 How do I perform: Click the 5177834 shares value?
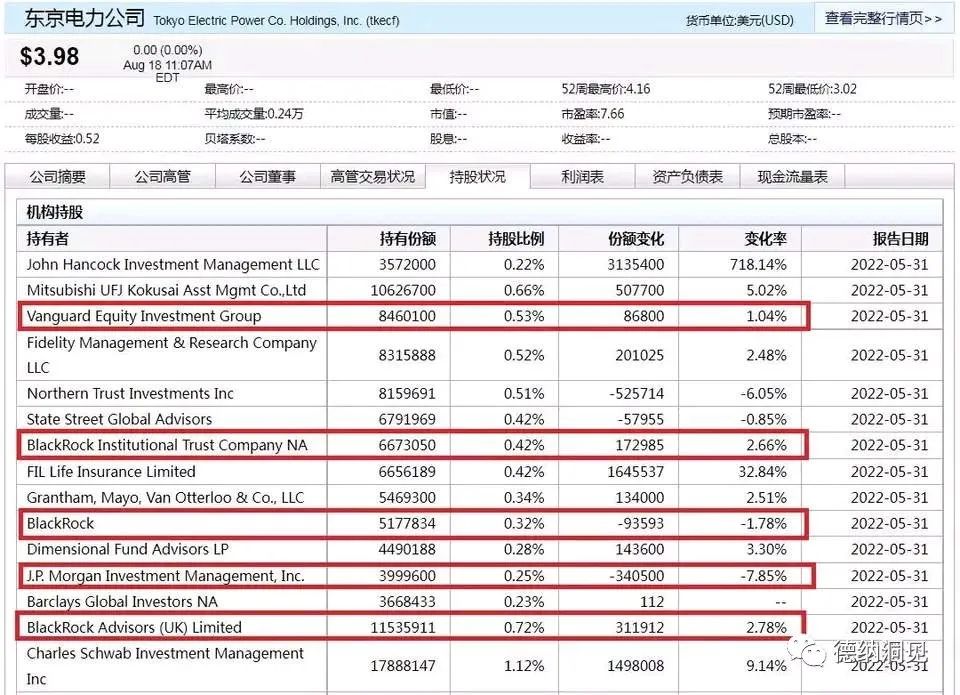click(407, 524)
